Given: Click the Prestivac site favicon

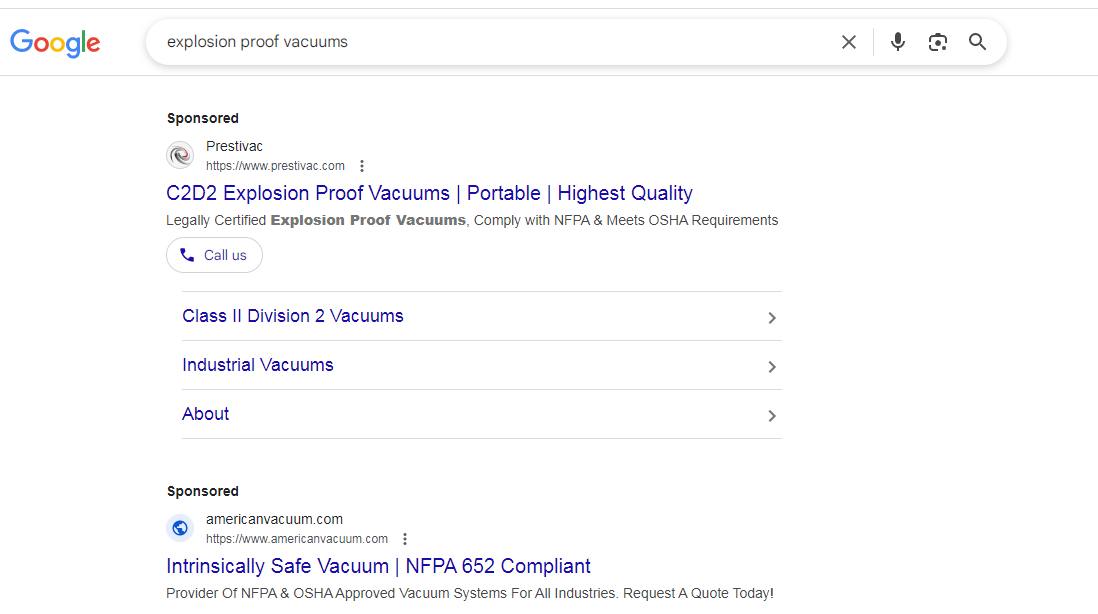Looking at the screenshot, I should [x=180, y=156].
